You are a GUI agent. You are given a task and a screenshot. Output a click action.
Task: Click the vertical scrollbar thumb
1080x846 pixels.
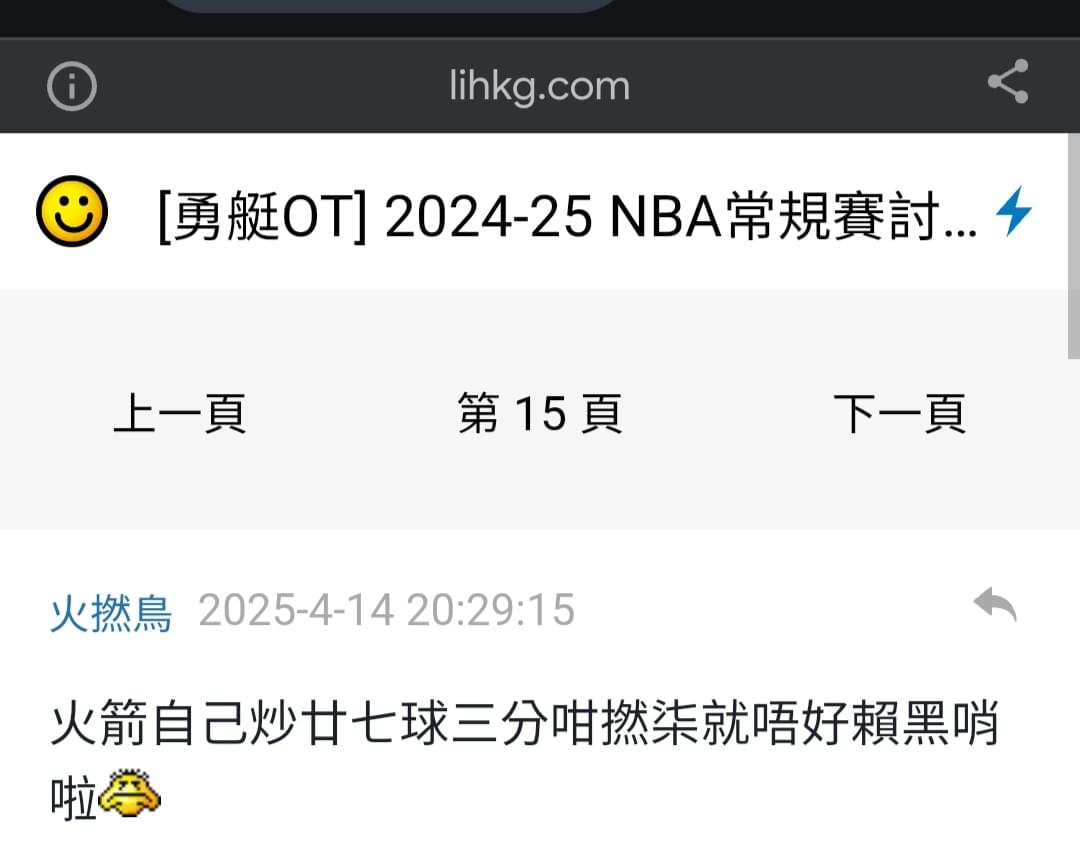(1073, 246)
